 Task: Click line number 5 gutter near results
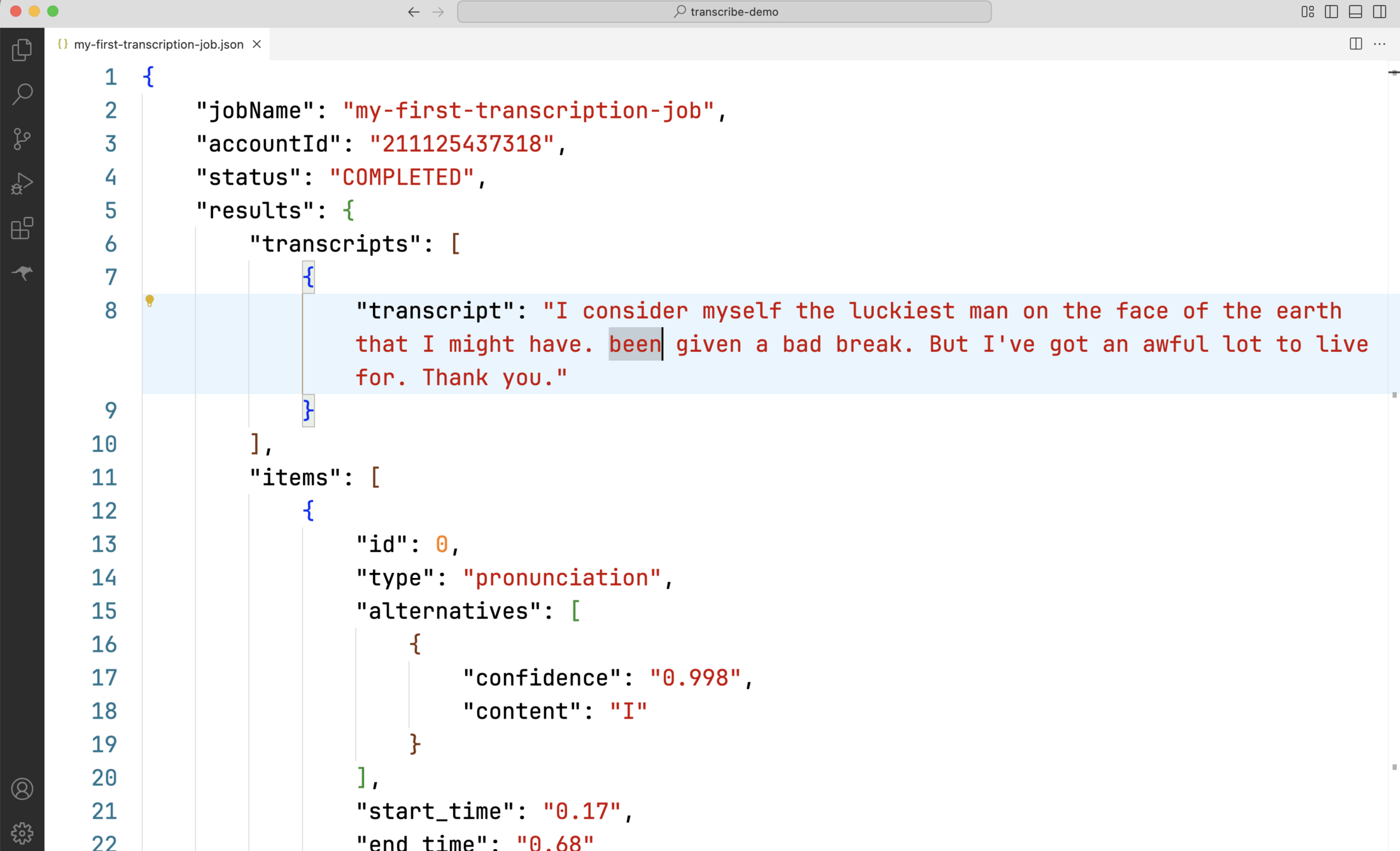[x=111, y=211]
